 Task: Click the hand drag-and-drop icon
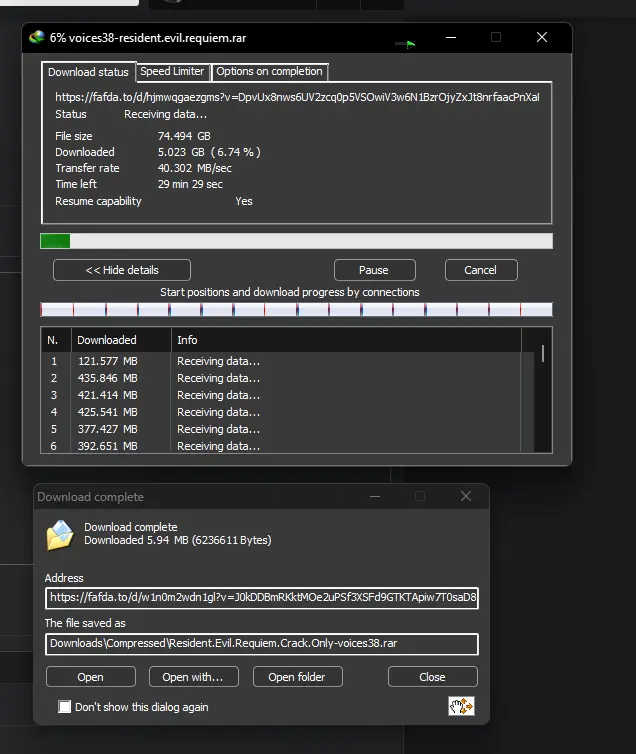point(461,706)
